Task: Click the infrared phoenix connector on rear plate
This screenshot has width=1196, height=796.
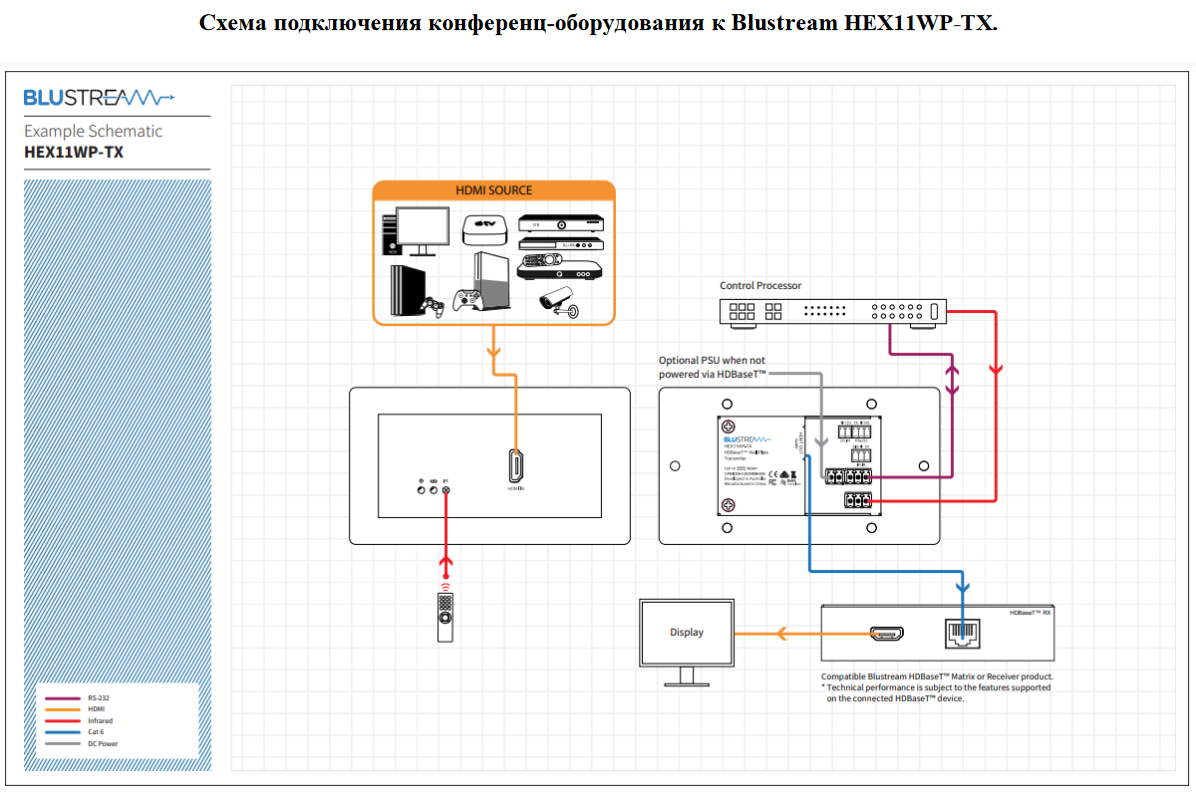Action: [x=857, y=501]
